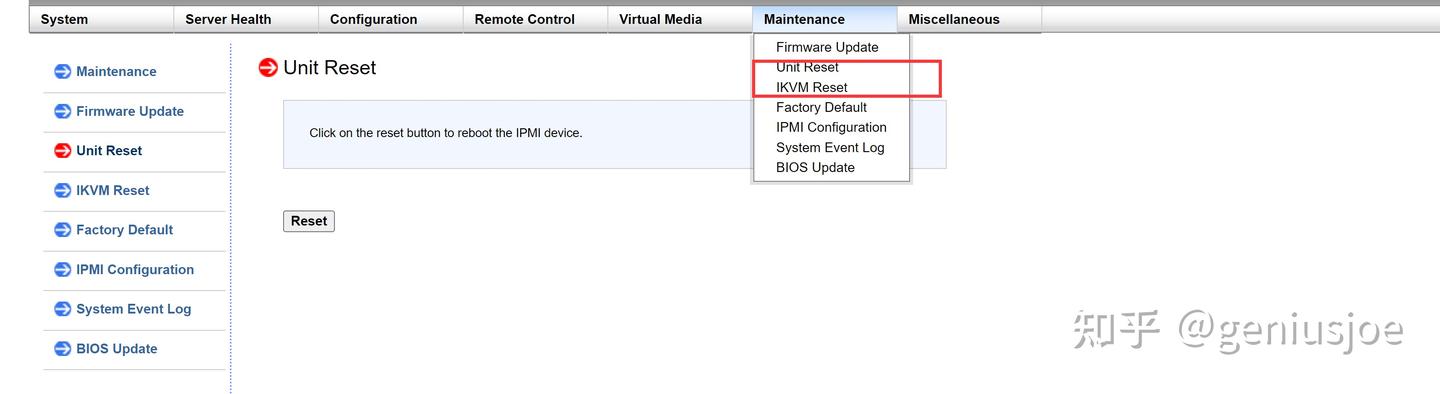Open the System Event Log sidebar link
The image size is (1440, 394).
tap(133, 309)
